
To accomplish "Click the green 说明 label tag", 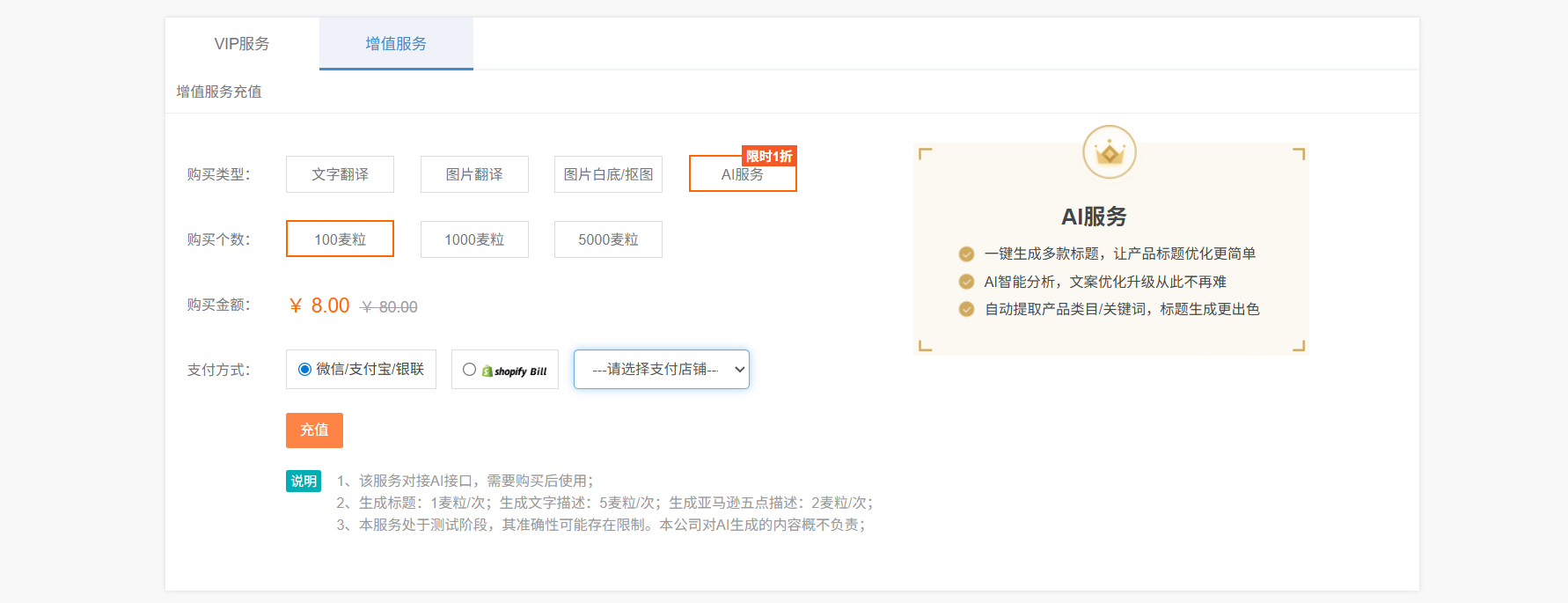I will (304, 481).
